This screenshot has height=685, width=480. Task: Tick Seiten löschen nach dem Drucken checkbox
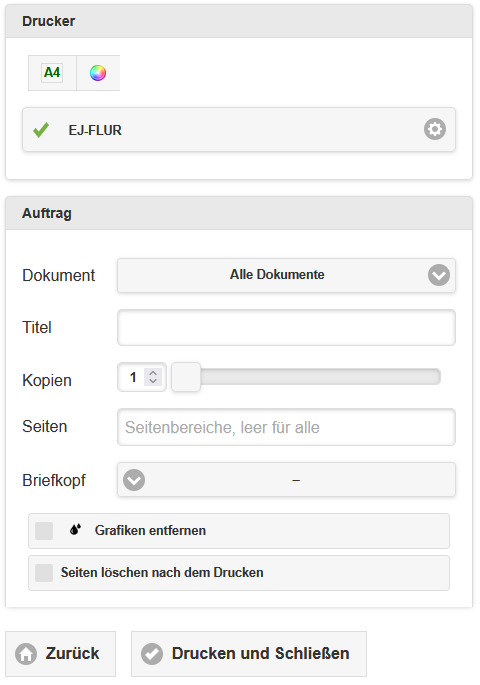click(44, 573)
